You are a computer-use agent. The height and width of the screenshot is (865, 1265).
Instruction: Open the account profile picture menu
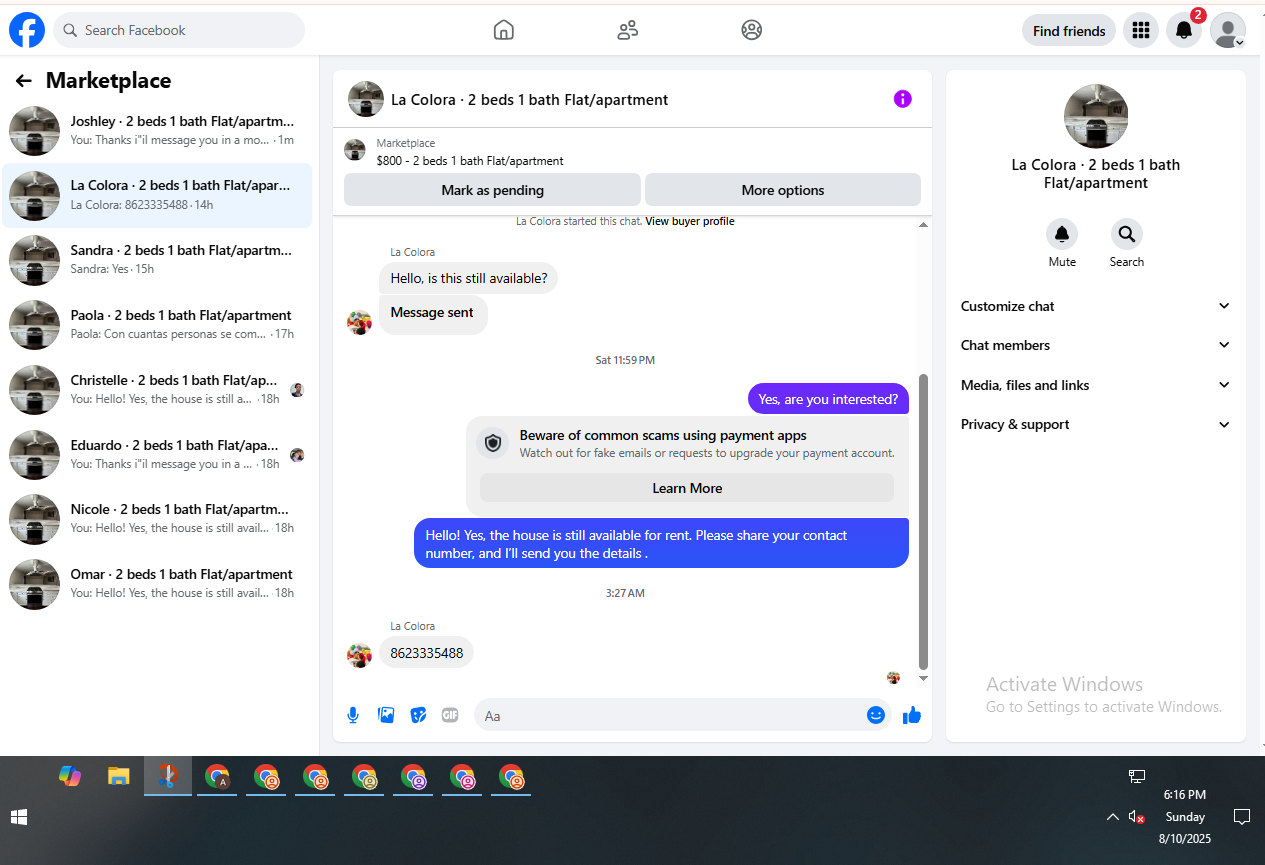coord(1228,30)
